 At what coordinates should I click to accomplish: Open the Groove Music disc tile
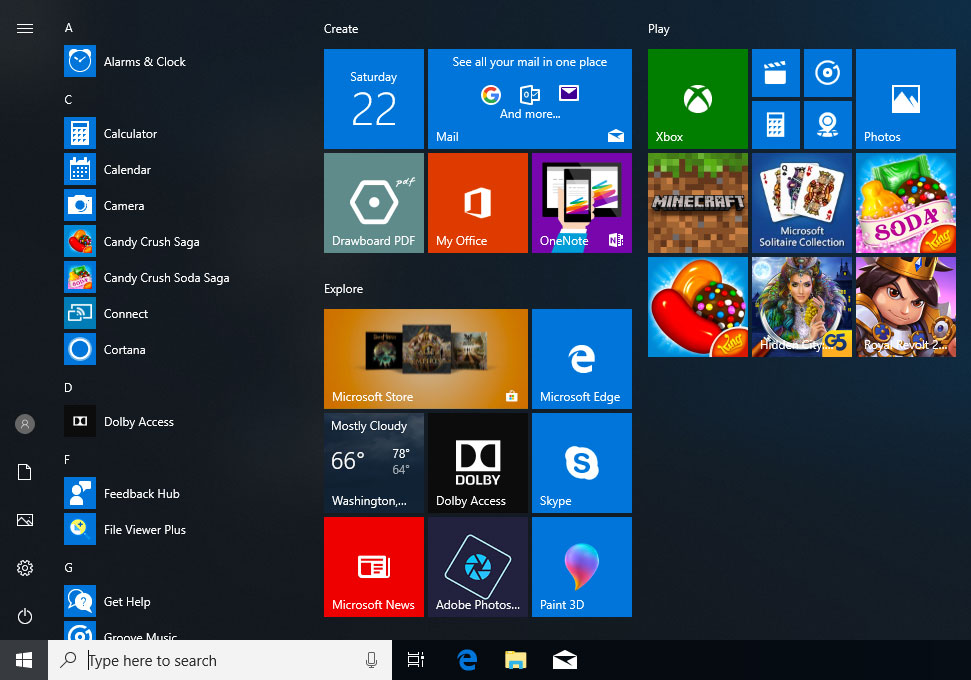(828, 73)
